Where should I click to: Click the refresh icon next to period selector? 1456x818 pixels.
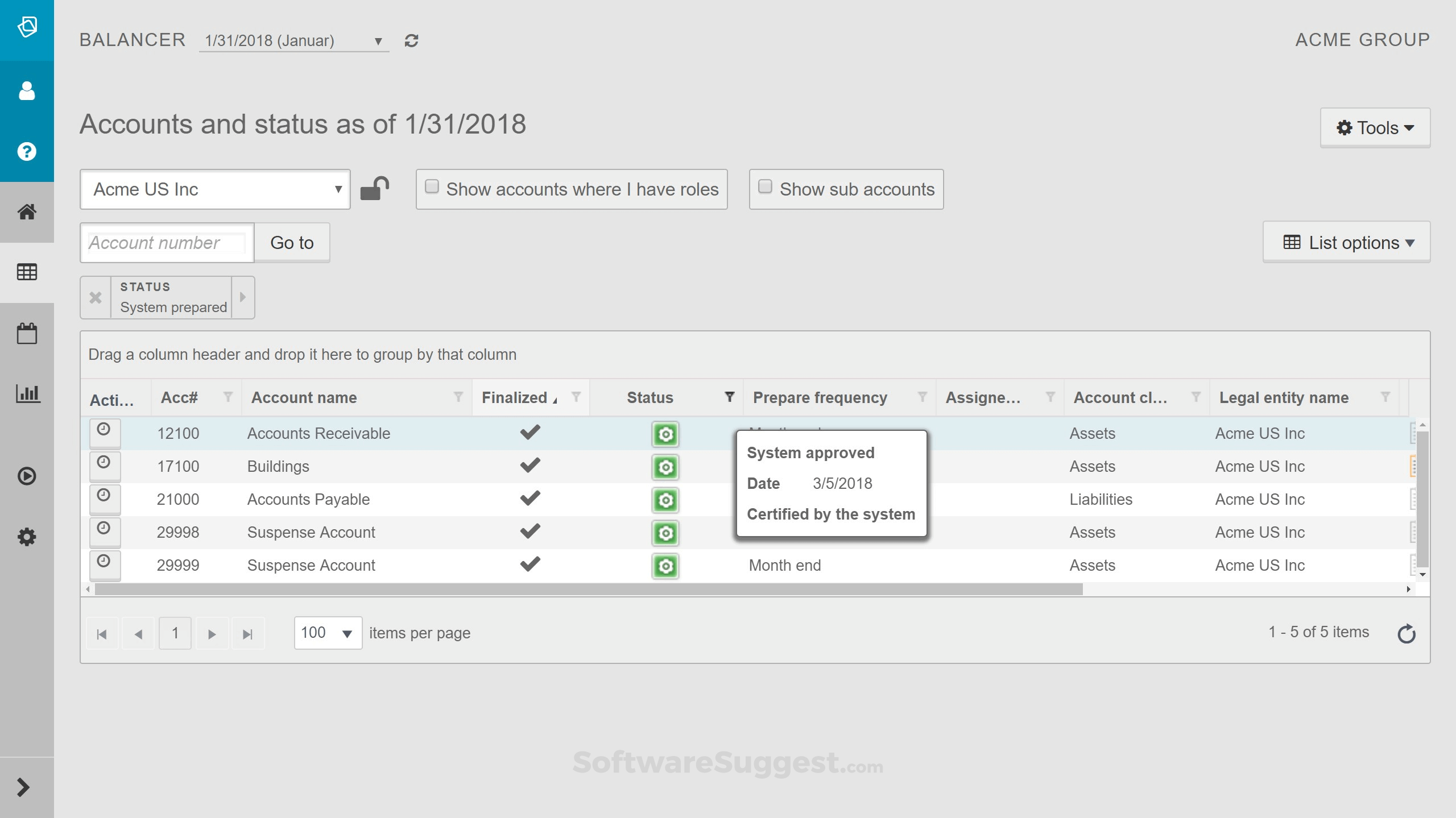click(x=411, y=40)
